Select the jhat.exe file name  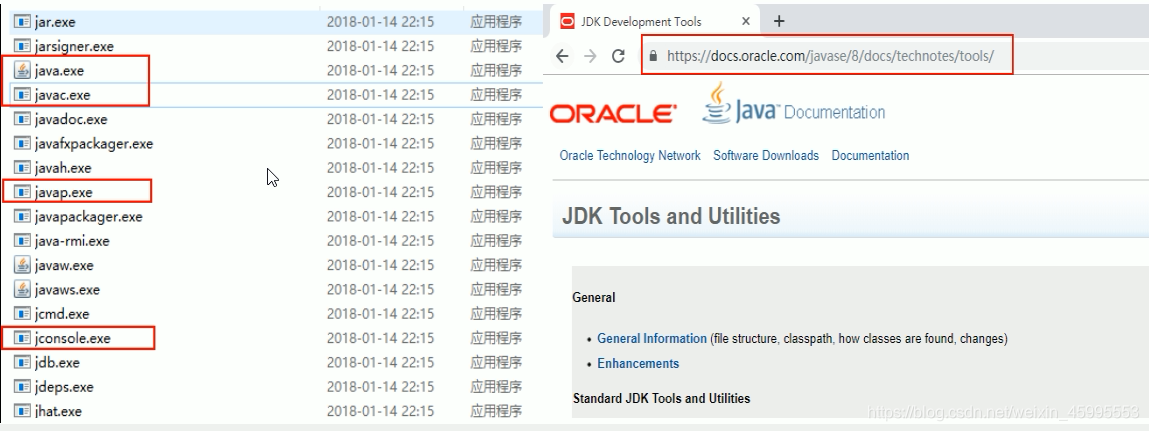pos(58,410)
